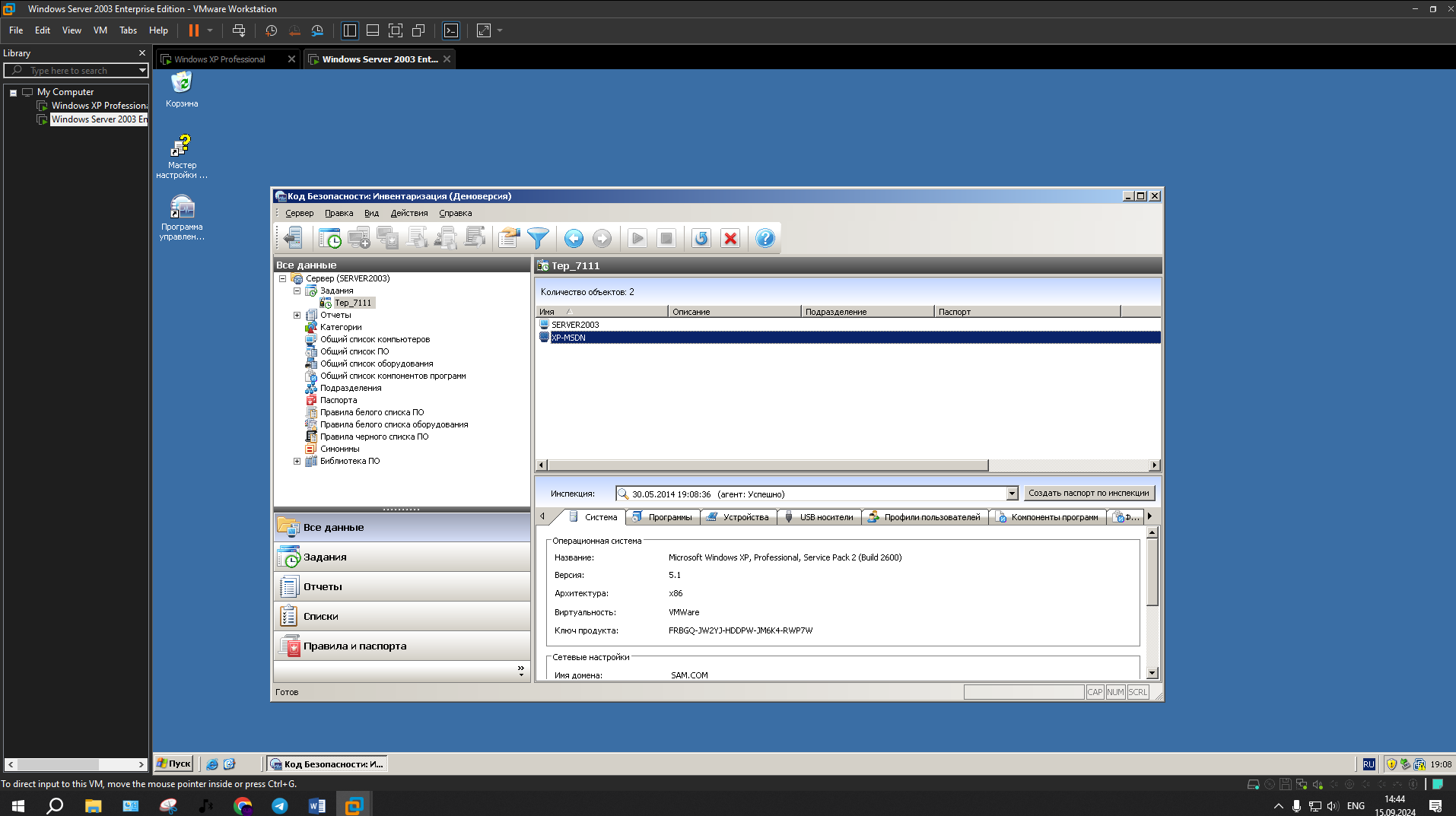Image resolution: width=1456 pixels, height=816 pixels.
Task: Click Создать паспорт по инспекции button
Action: (1089, 494)
